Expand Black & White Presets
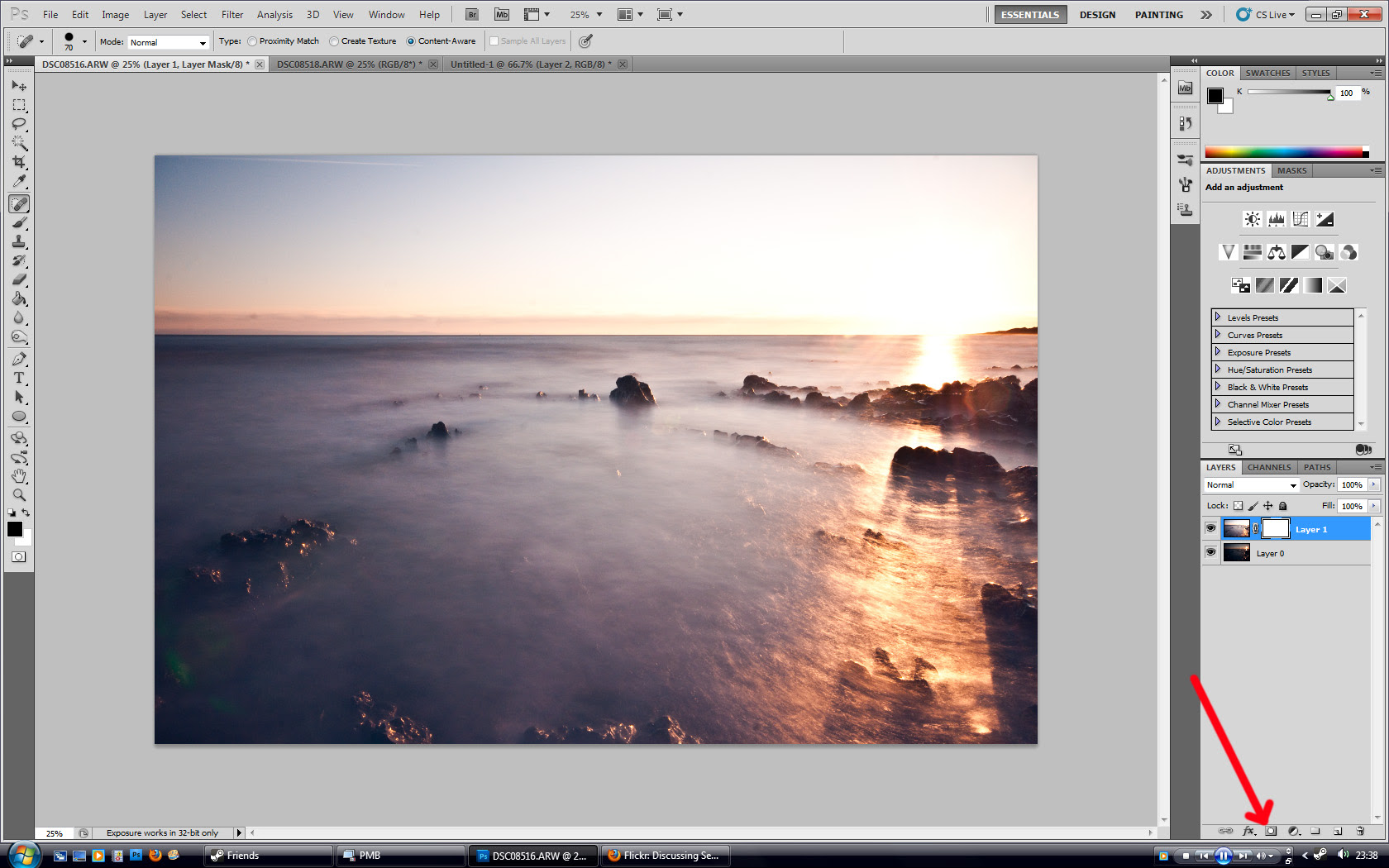This screenshot has width=1389, height=868. tap(1218, 387)
